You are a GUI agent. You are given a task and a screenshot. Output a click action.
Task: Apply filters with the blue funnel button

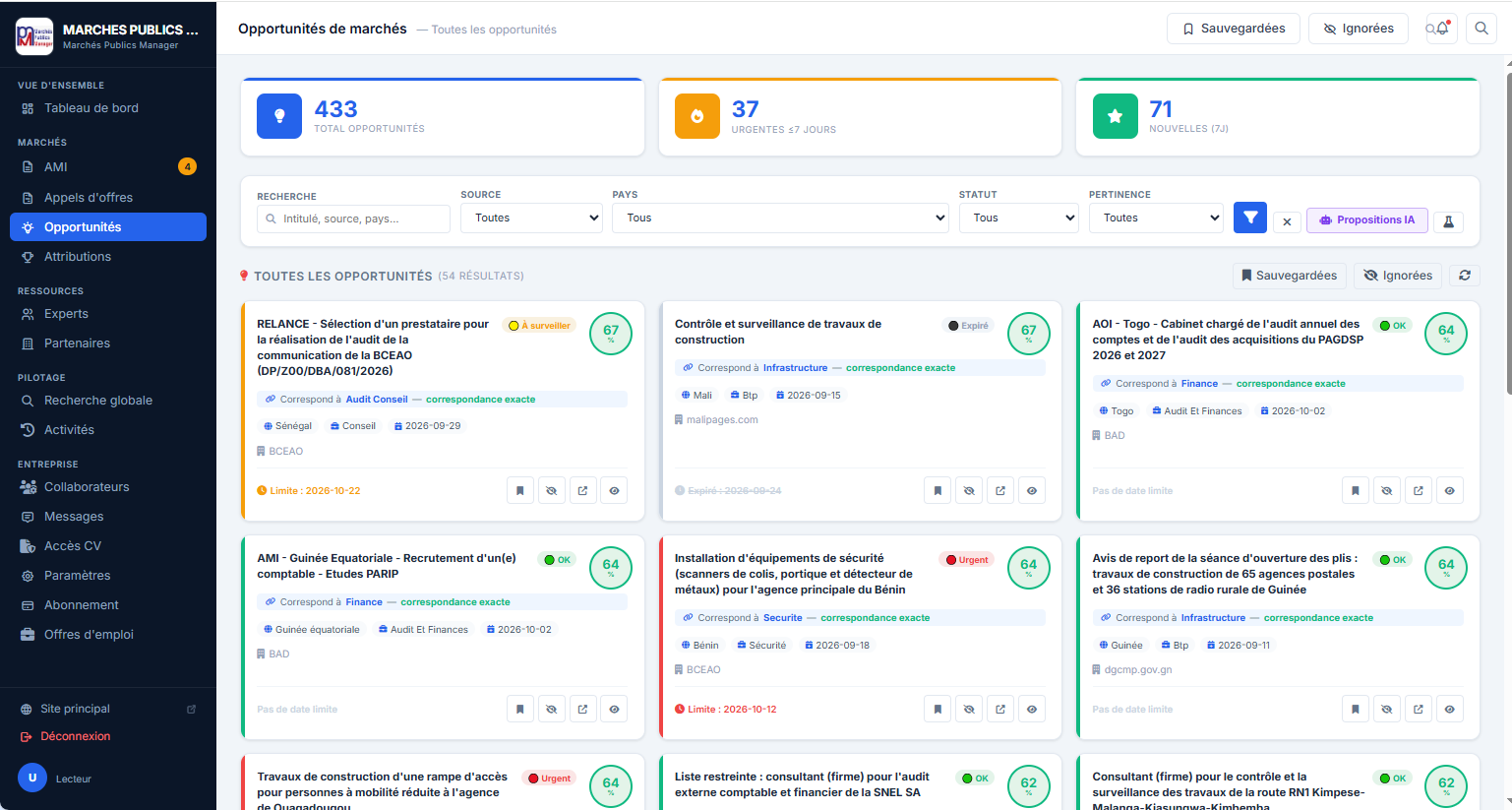[1249, 218]
